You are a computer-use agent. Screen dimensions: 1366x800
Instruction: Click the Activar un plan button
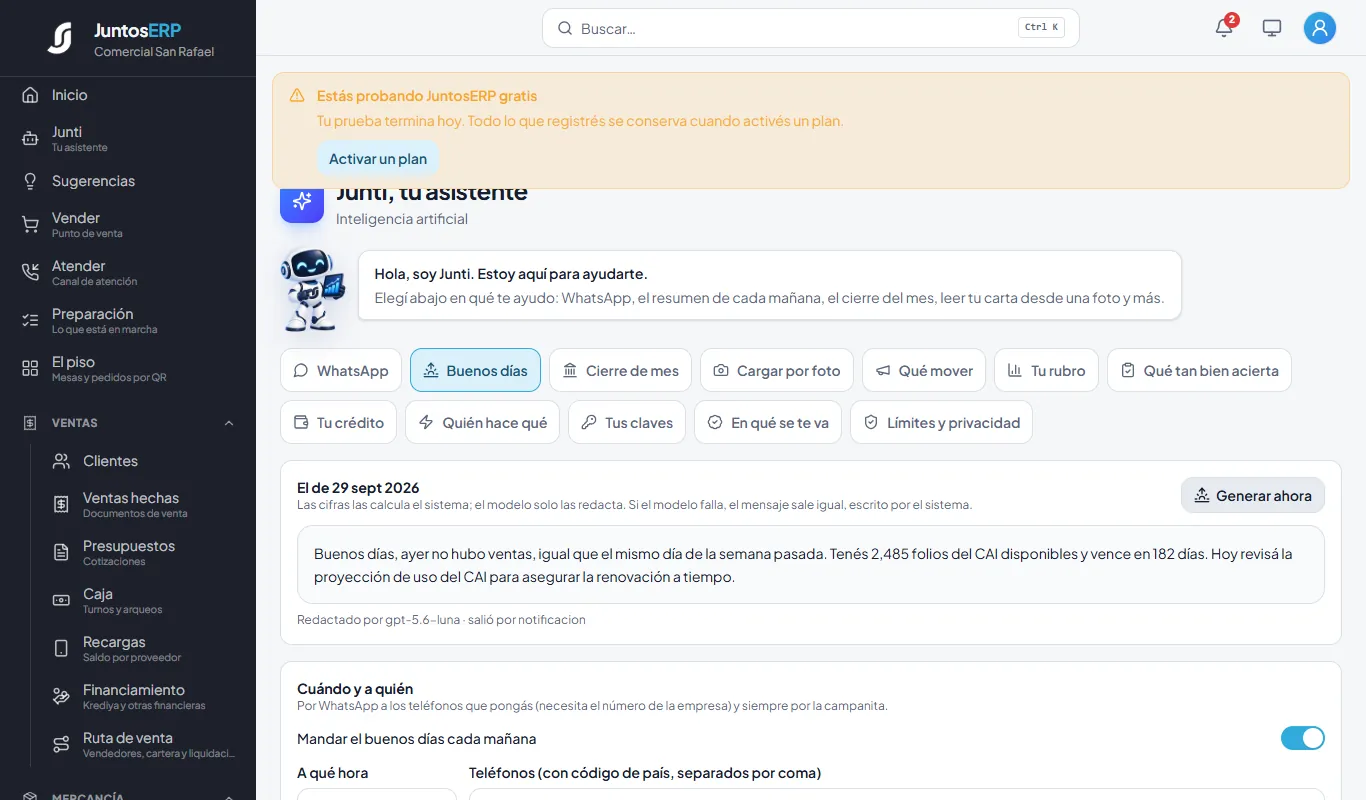point(378,159)
